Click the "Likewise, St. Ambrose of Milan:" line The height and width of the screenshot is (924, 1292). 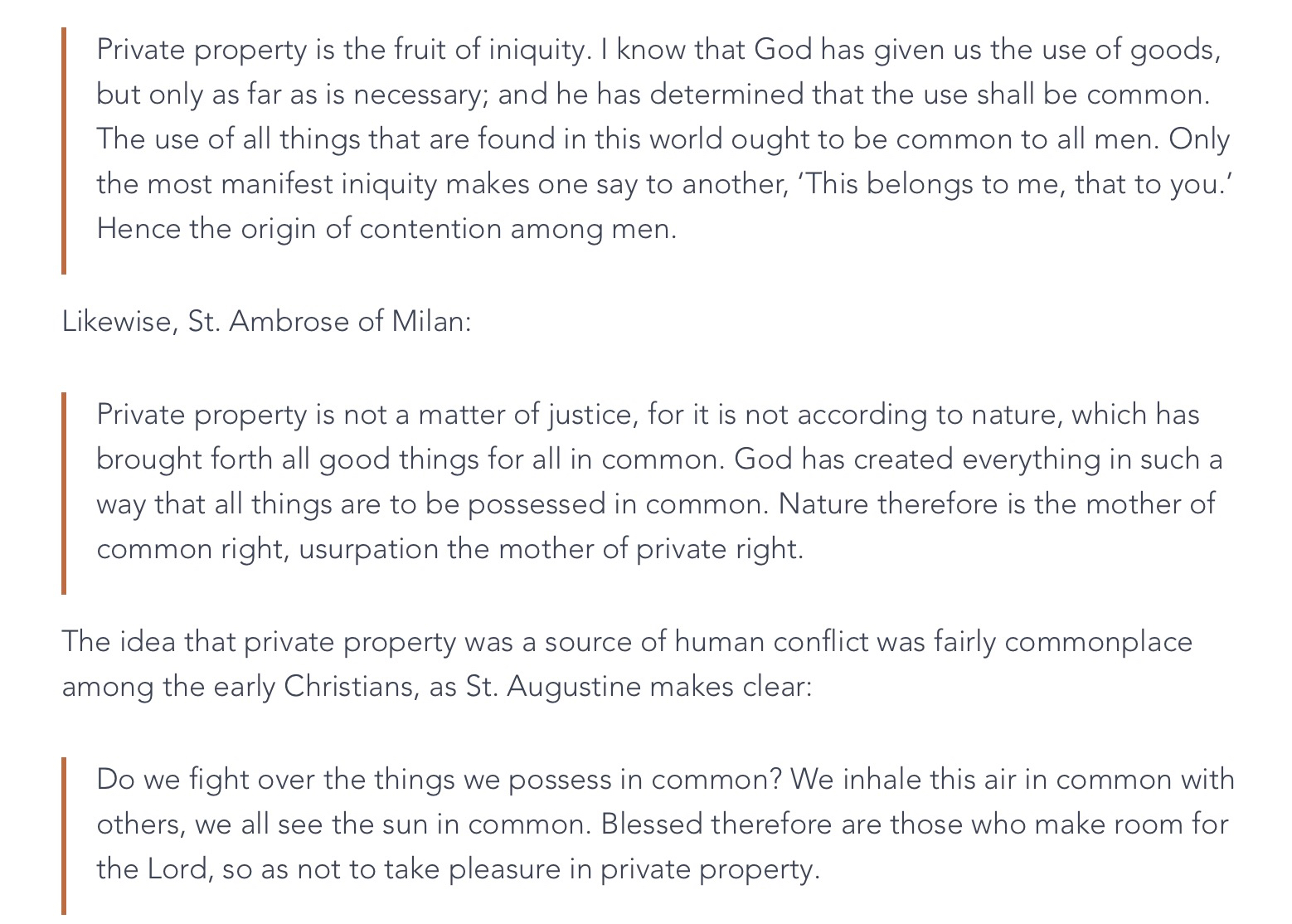click(266, 321)
